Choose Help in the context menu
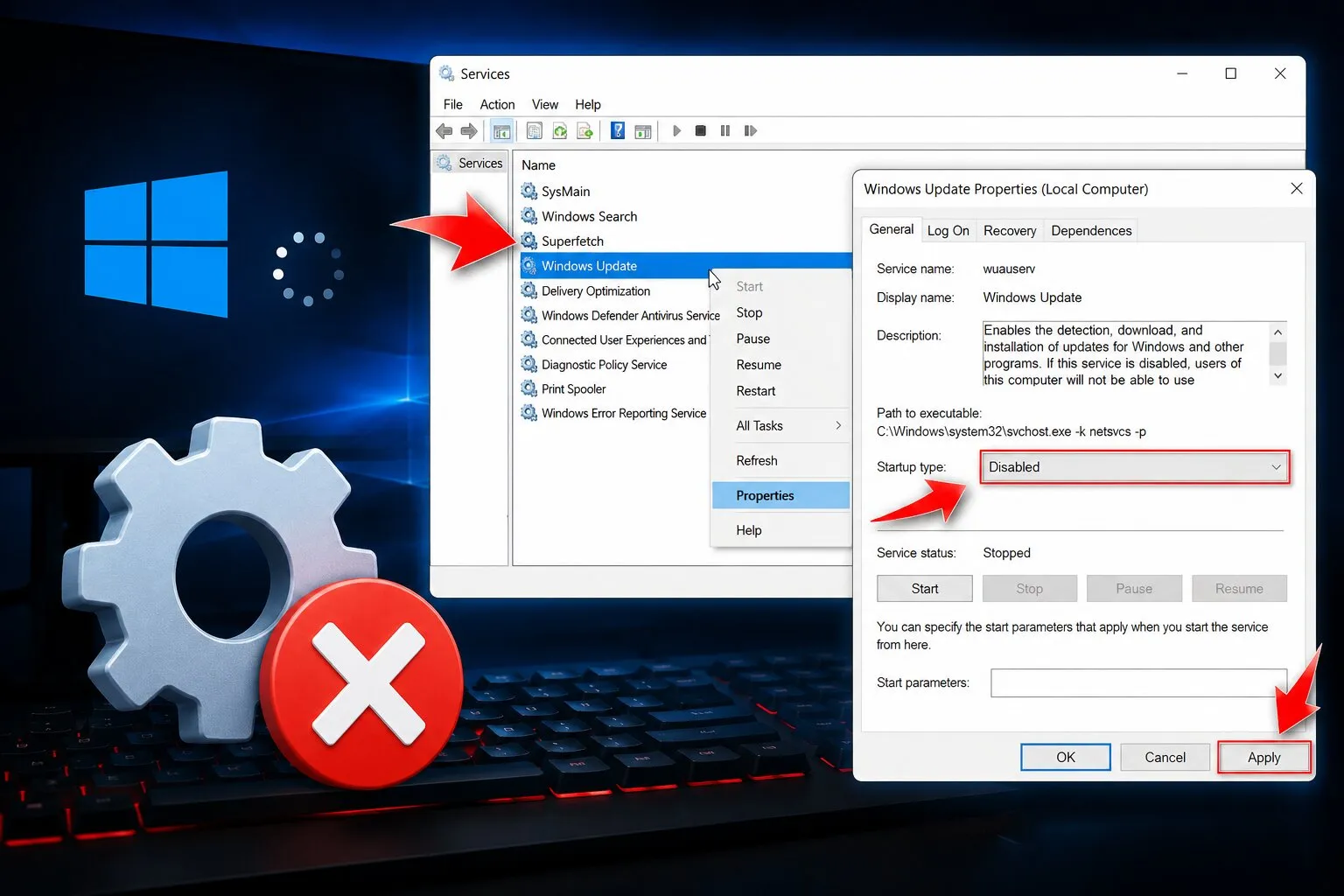This screenshot has height=896, width=1344. pos(780,530)
